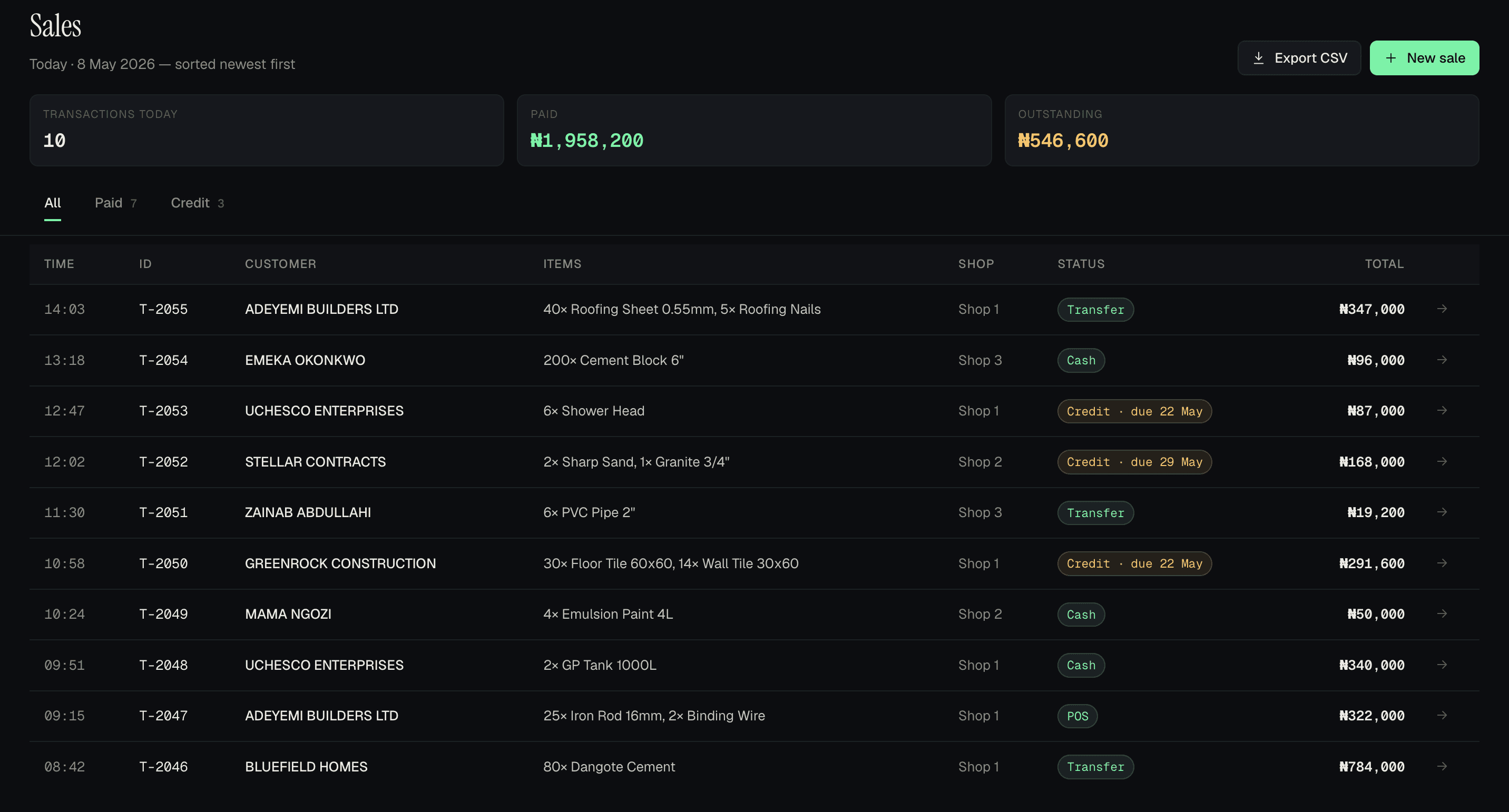Switch to the Paid tab
This screenshot has height=812, width=1509.
pyautogui.click(x=116, y=203)
